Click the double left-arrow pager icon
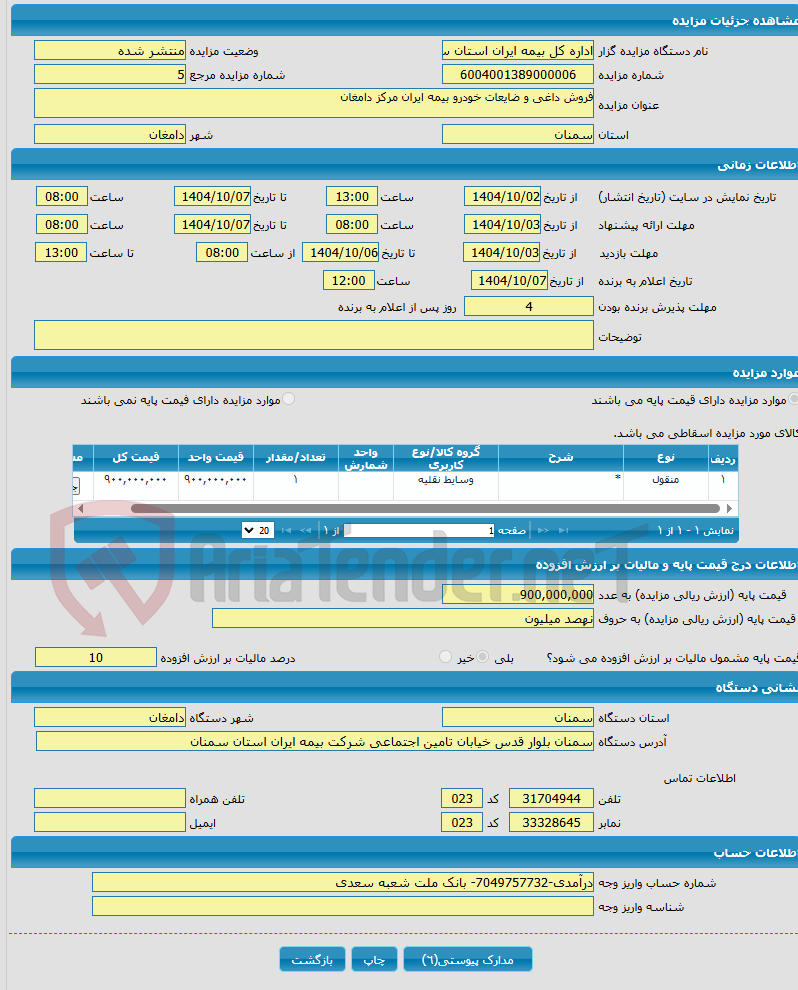This screenshot has width=798, height=990. coord(306,530)
